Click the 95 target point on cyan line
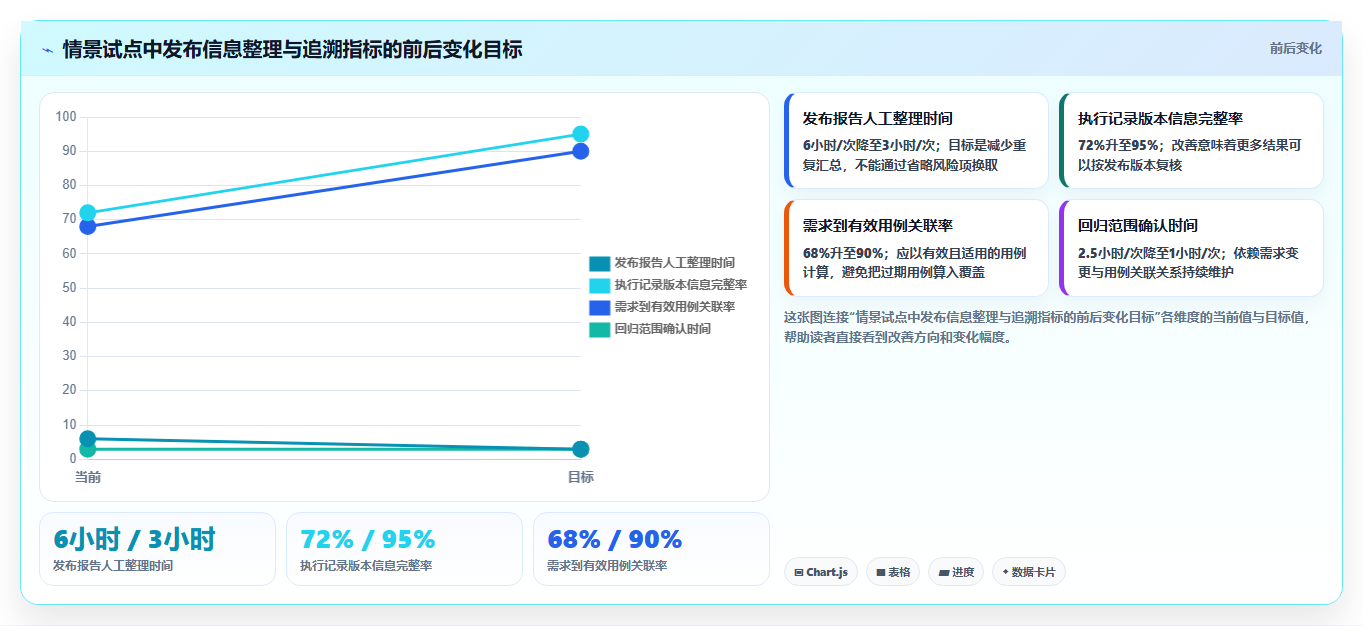 [x=581, y=134]
